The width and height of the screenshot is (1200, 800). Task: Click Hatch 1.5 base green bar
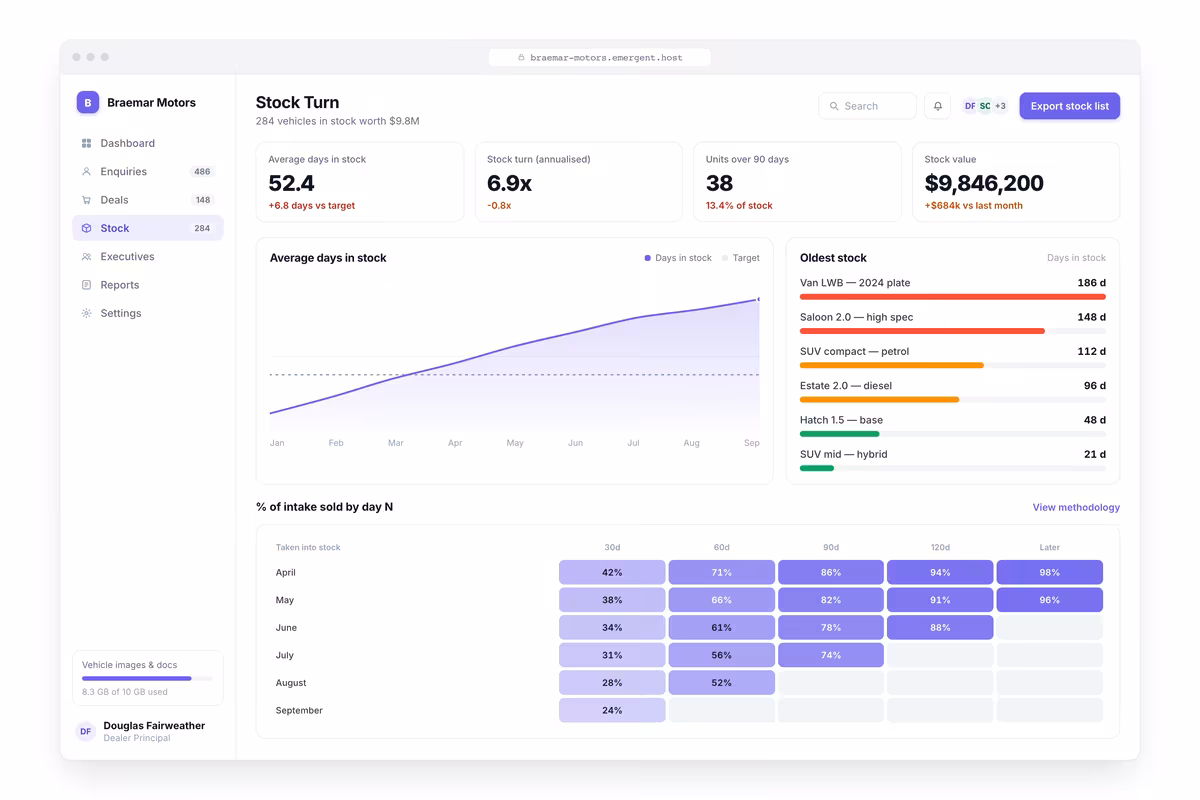840,434
